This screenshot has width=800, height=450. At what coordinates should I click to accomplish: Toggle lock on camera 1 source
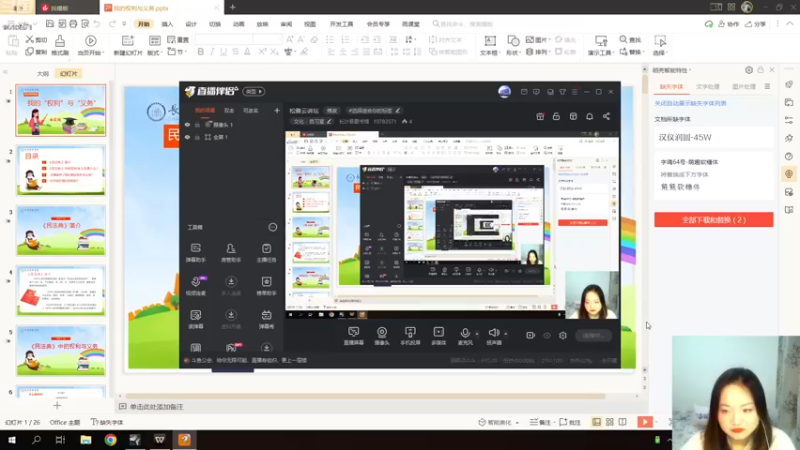point(197,124)
